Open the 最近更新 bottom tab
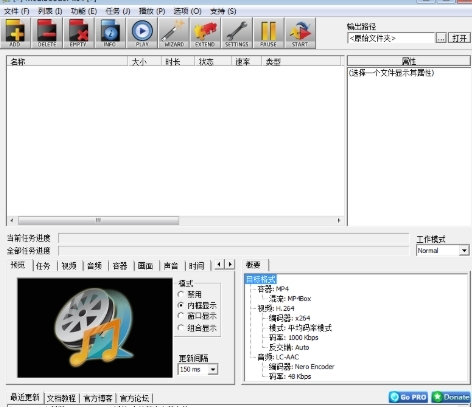472x407 pixels. [25, 397]
